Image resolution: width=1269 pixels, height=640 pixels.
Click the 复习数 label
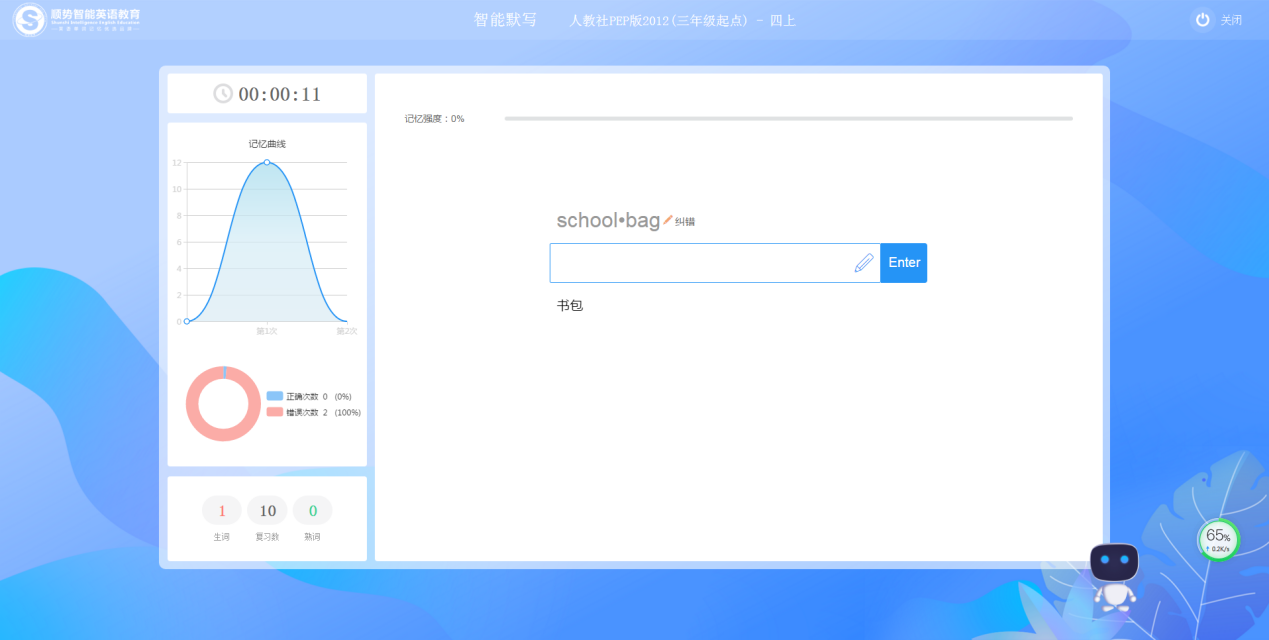(x=267, y=537)
